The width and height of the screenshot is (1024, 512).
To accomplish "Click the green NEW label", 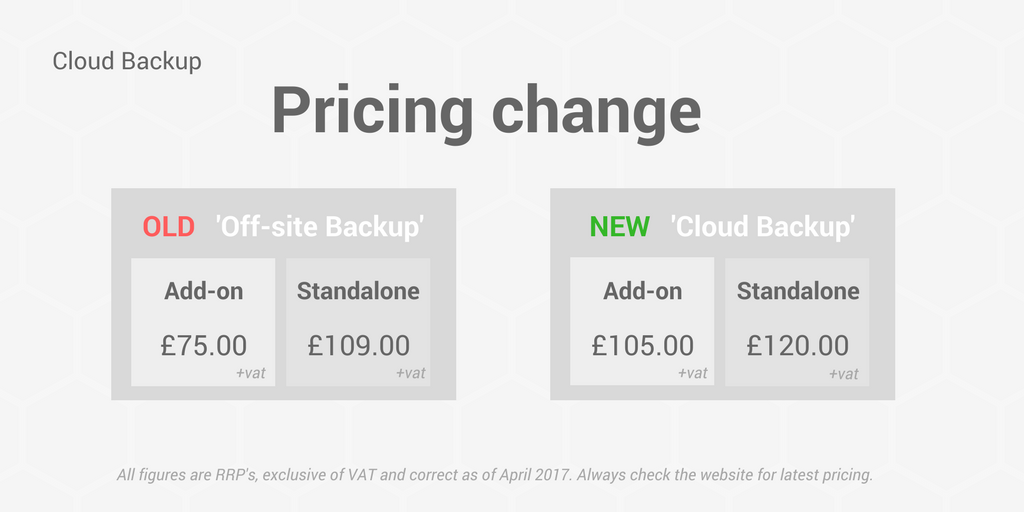I will point(619,227).
